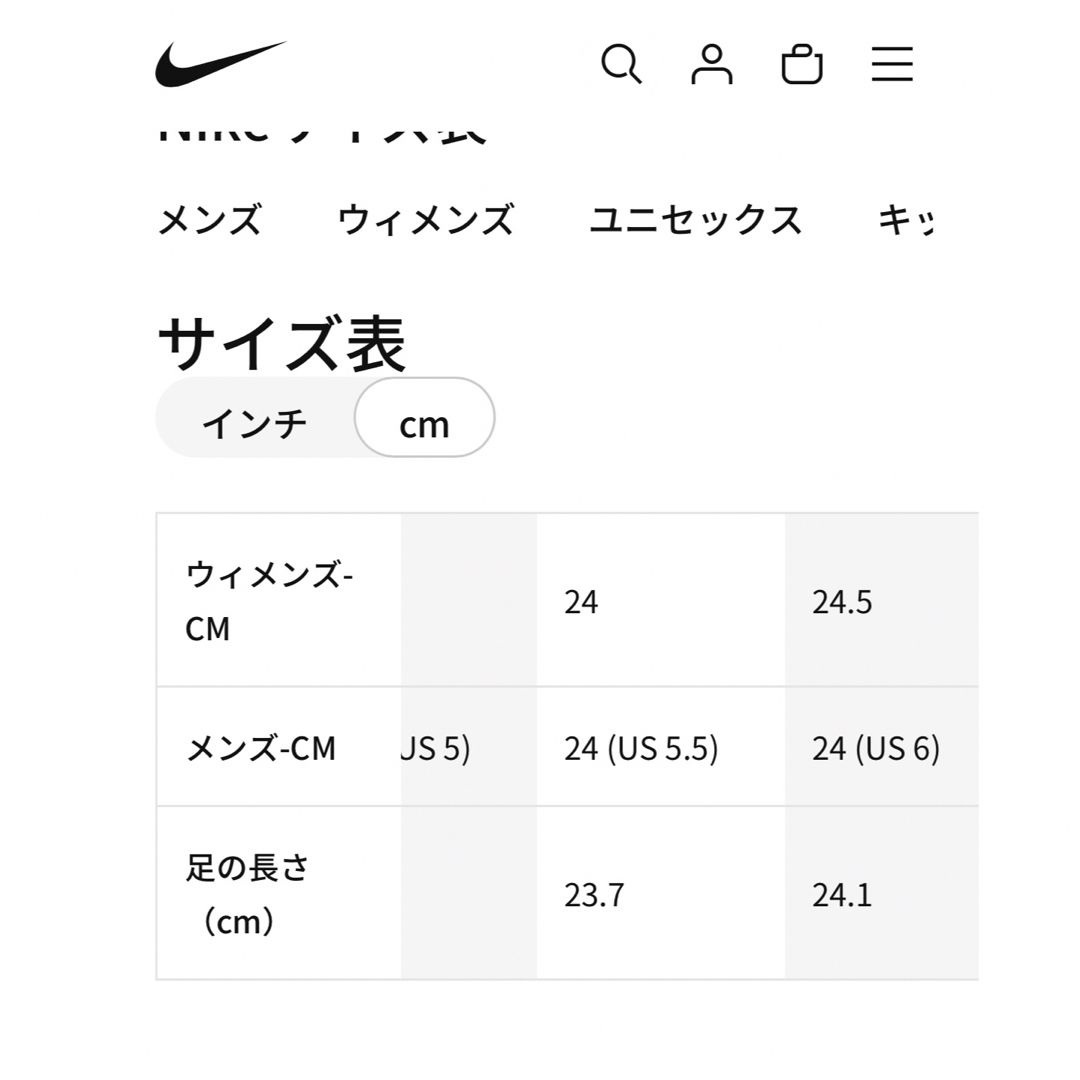Select the ウィメンズ tab

pyautogui.click(x=426, y=220)
